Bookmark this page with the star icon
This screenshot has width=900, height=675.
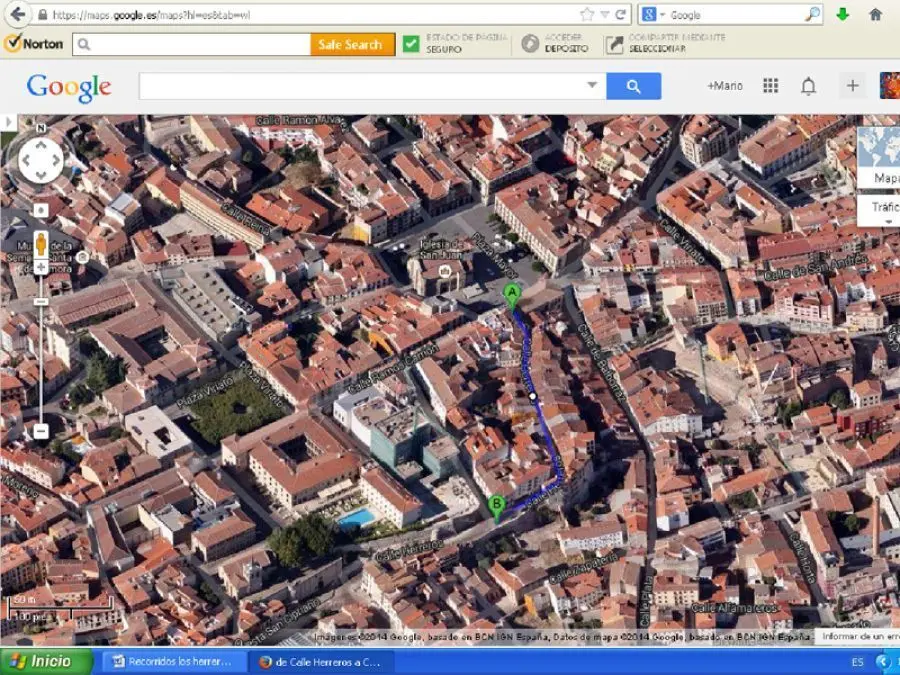[587, 14]
